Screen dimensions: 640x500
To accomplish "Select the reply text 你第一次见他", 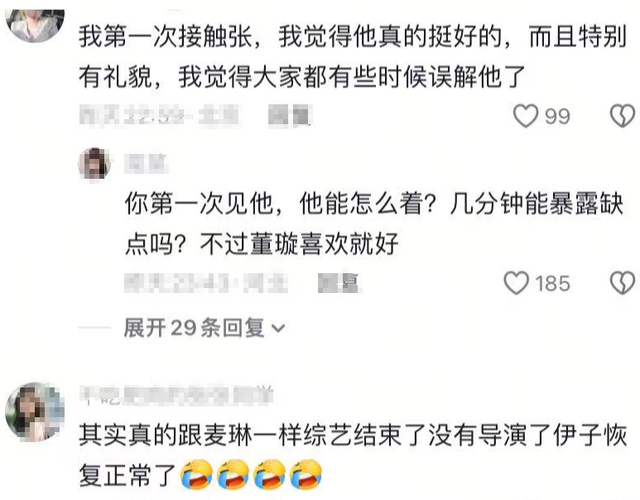I will (x=199, y=203).
